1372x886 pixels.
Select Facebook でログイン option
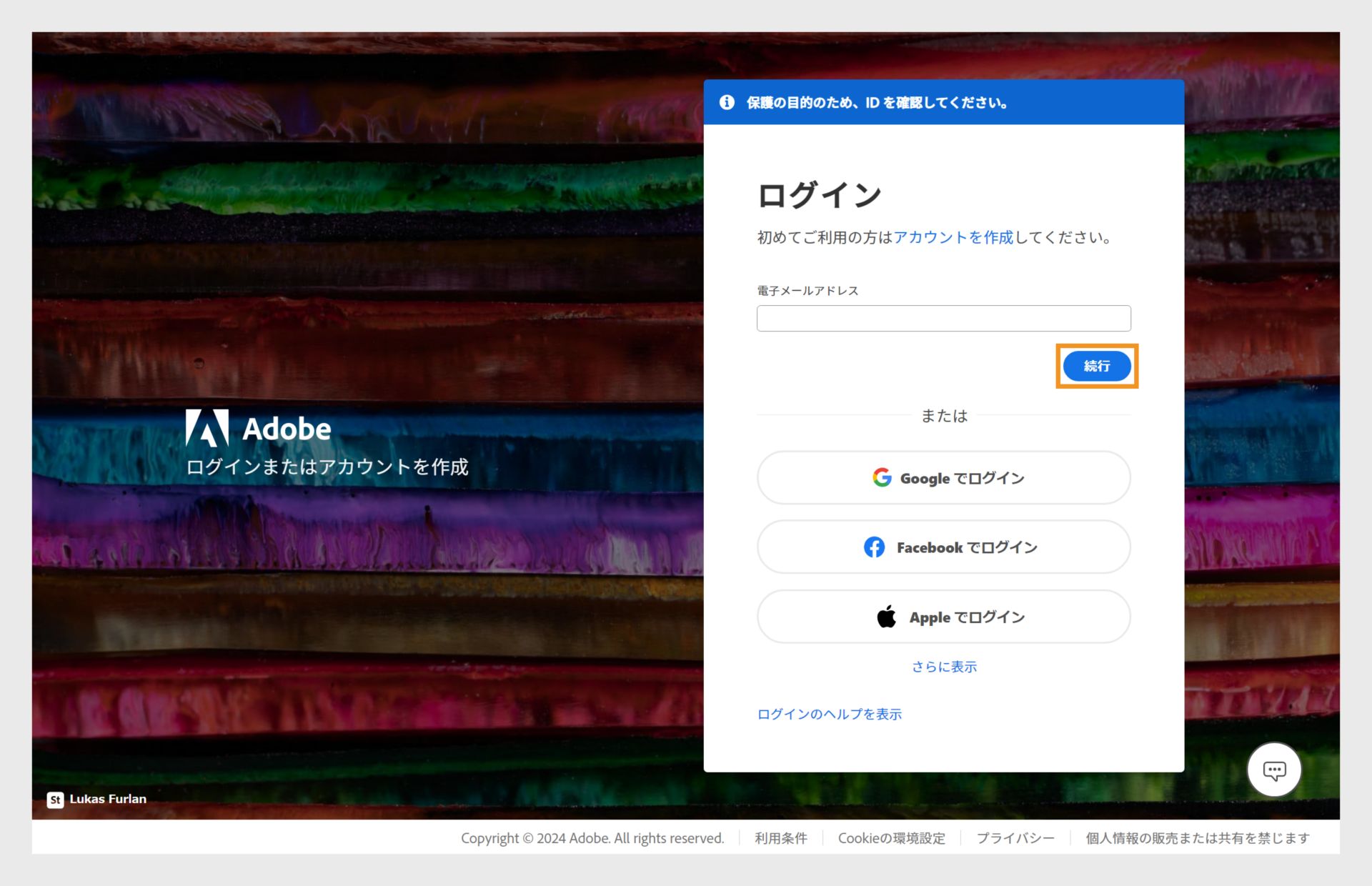tap(943, 547)
